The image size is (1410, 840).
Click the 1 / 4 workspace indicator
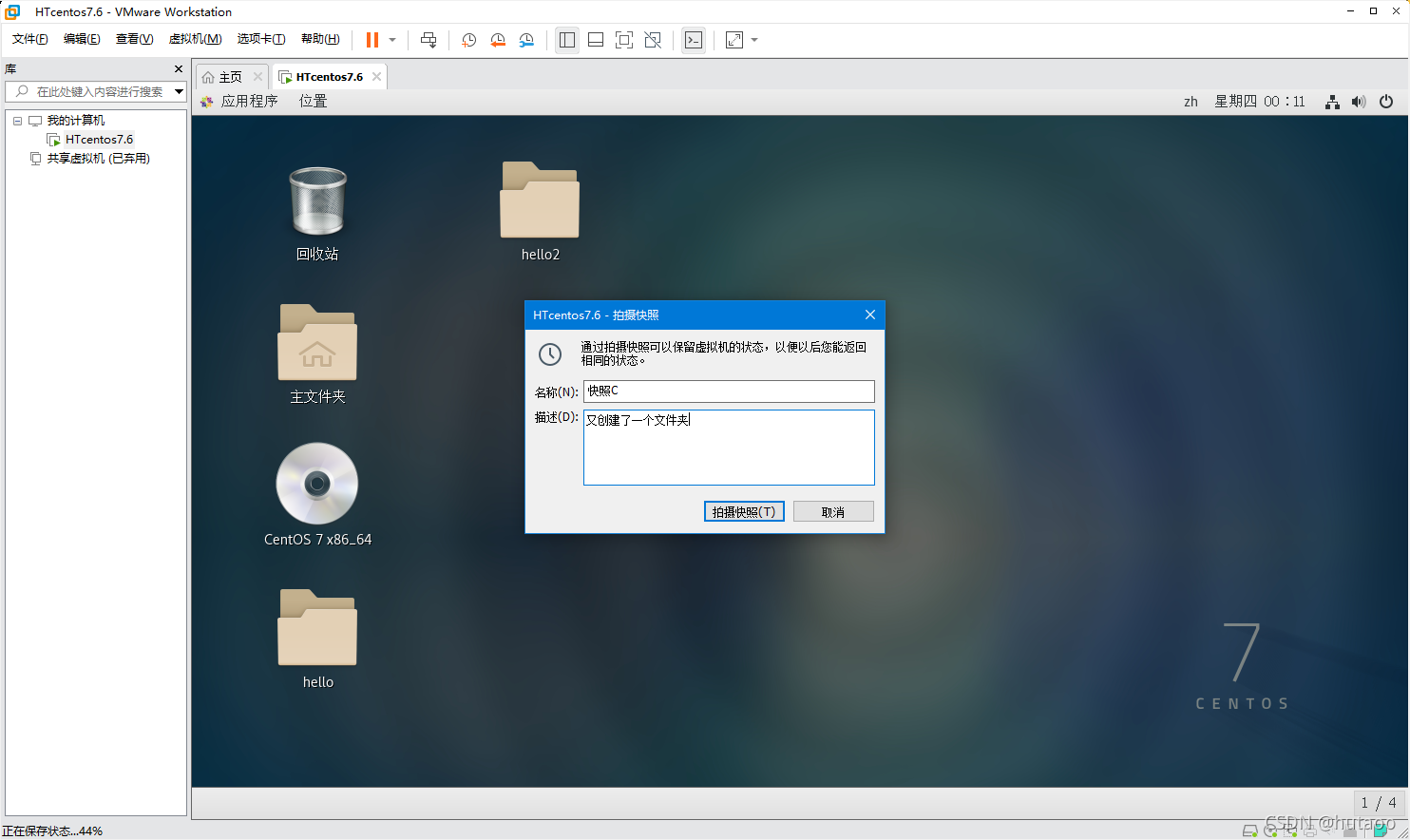click(x=1379, y=803)
